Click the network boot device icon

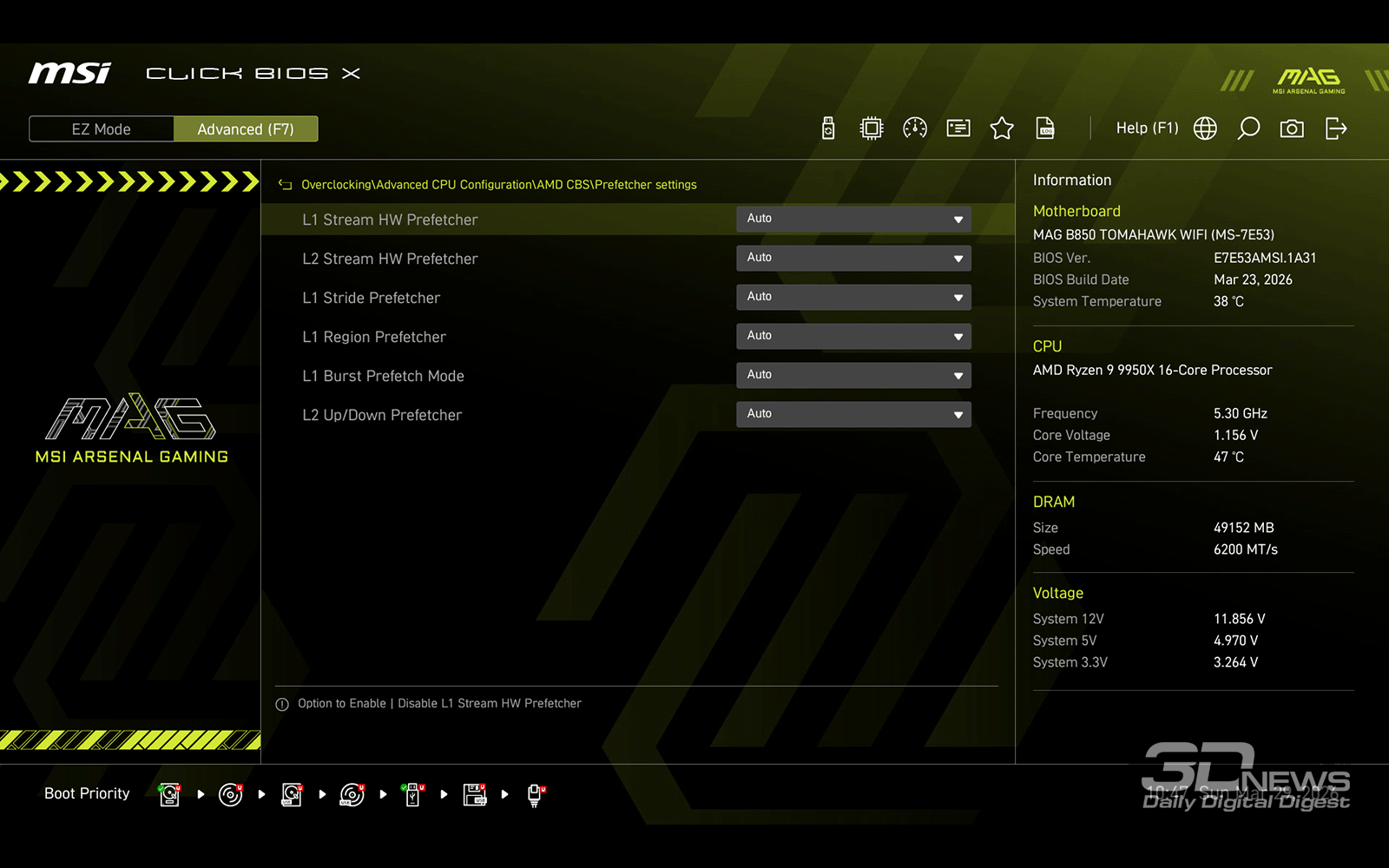[535, 794]
